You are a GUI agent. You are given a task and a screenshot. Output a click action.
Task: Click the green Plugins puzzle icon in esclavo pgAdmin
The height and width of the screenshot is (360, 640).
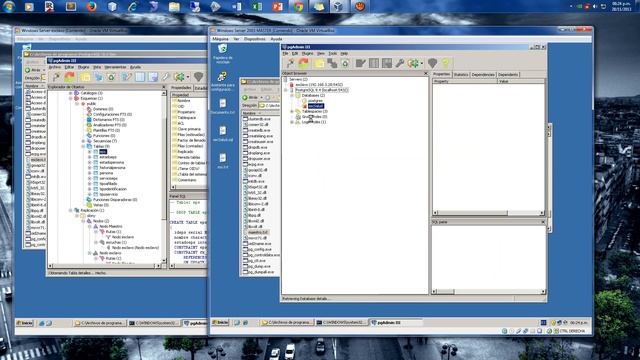[179, 77]
